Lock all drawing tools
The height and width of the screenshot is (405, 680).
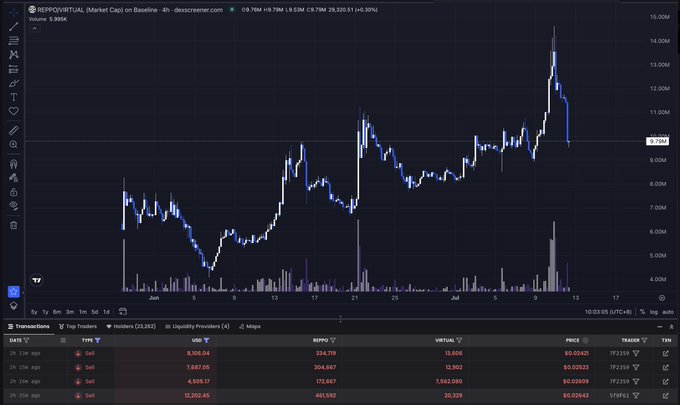click(13, 192)
